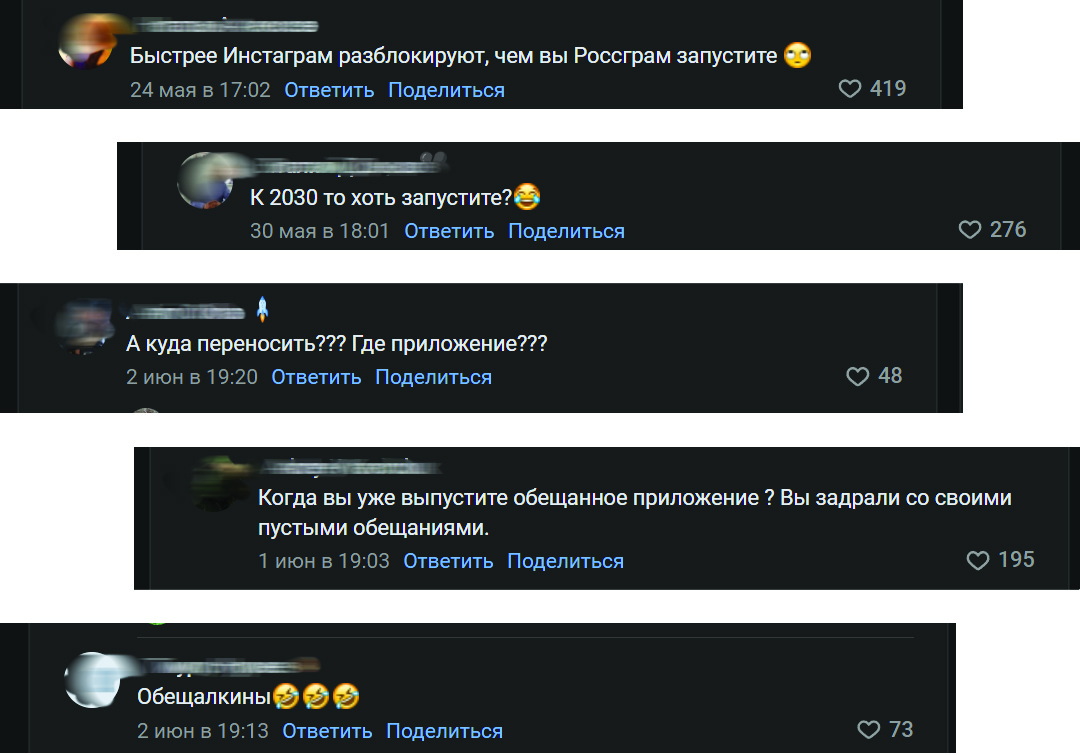Share the 1 июн 19:03 comment
The image size is (1080, 755).
pos(565,561)
